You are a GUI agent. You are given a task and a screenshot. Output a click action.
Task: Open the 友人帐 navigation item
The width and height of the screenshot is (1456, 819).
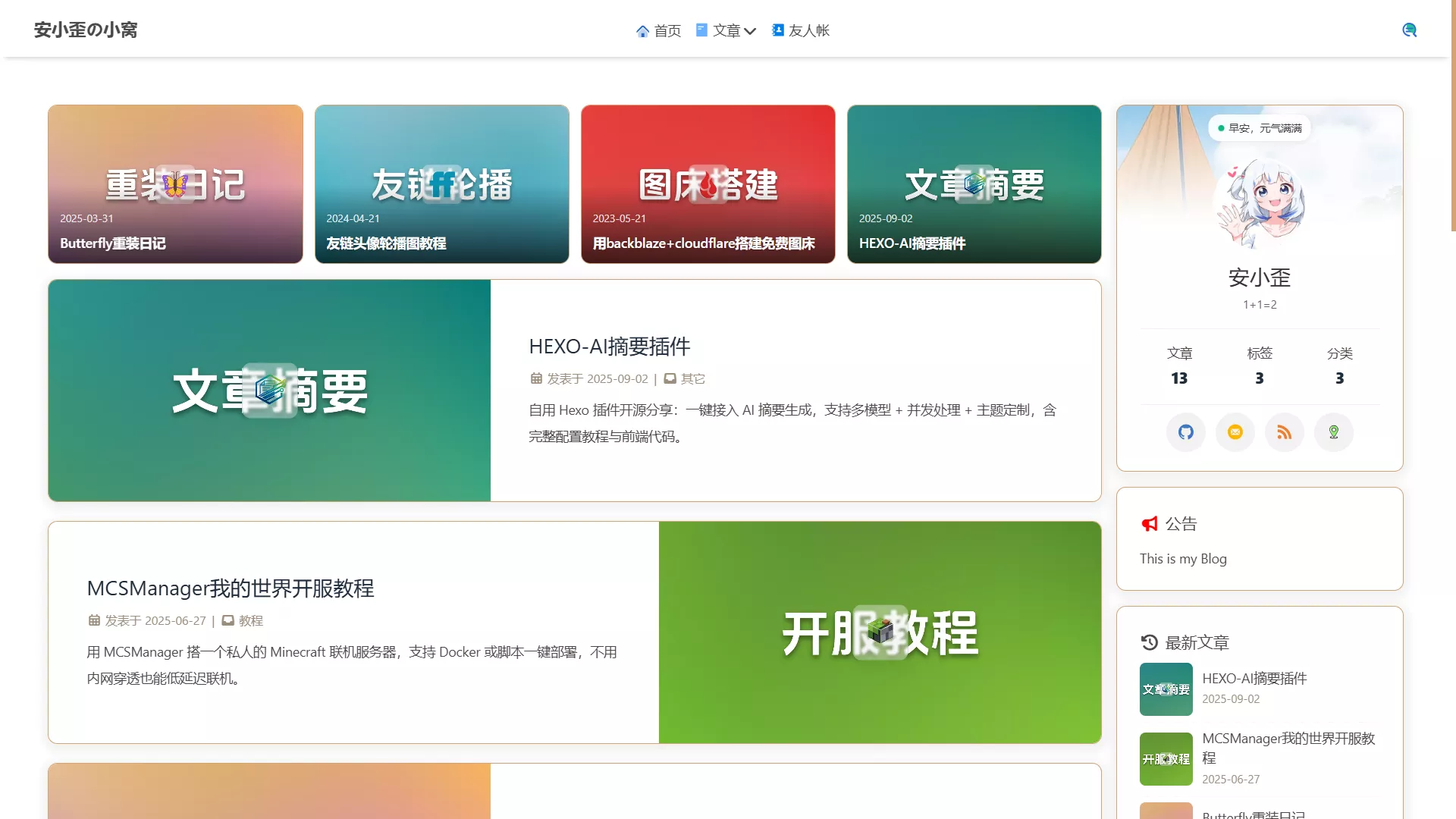tap(801, 31)
